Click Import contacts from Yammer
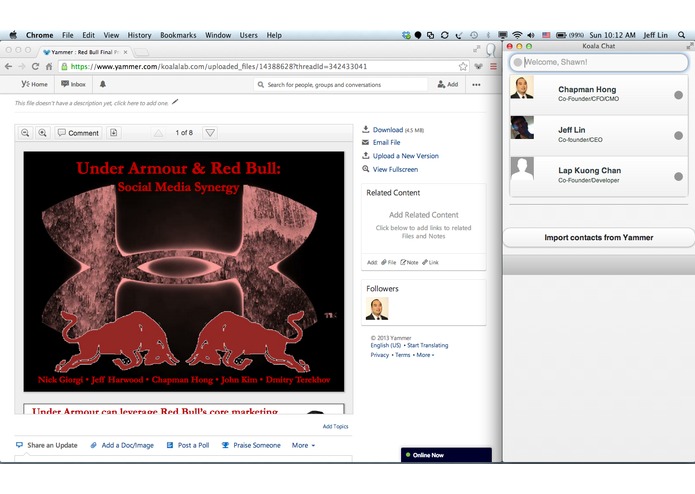The width and height of the screenshot is (695, 494). click(x=599, y=237)
